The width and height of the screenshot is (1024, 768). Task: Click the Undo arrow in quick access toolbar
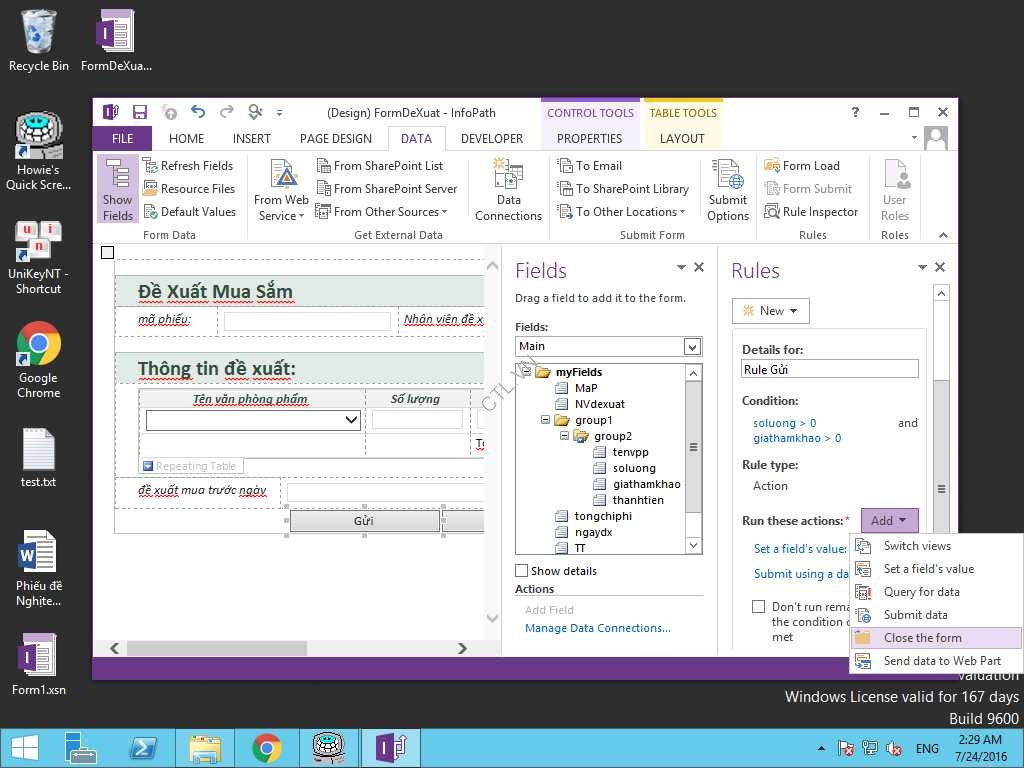pos(198,113)
